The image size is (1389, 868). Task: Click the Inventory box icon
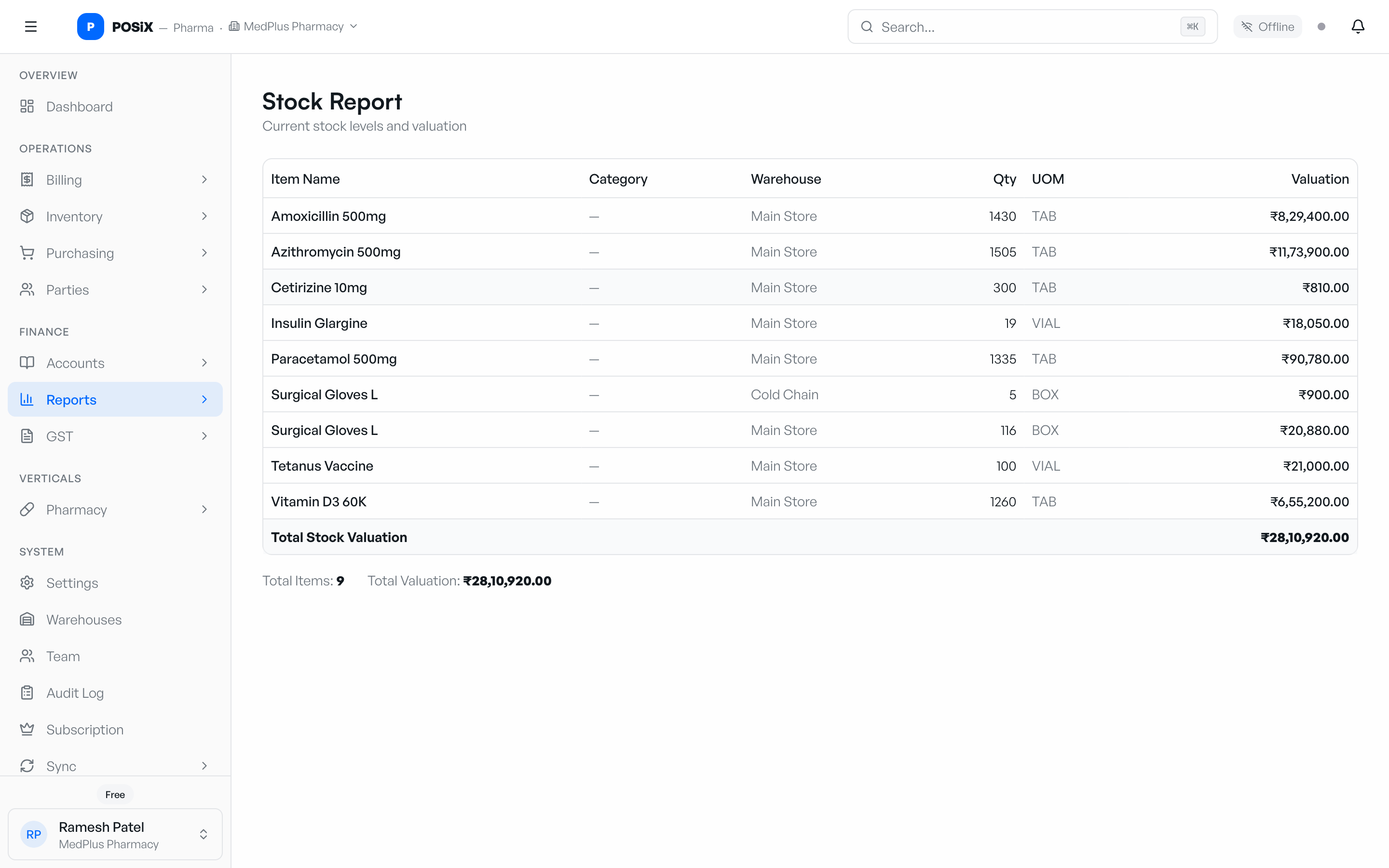tap(27, 217)
